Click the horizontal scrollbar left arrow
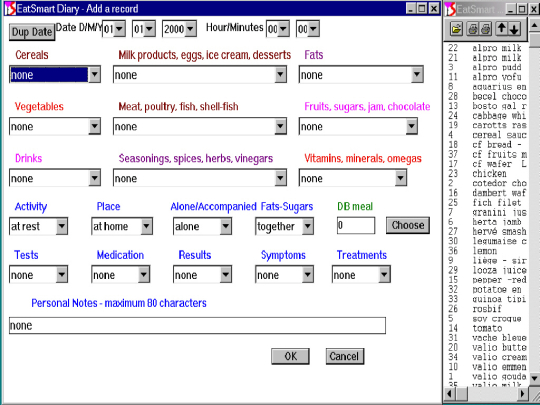This screenshot has width=540, height=405. point(450,393)
